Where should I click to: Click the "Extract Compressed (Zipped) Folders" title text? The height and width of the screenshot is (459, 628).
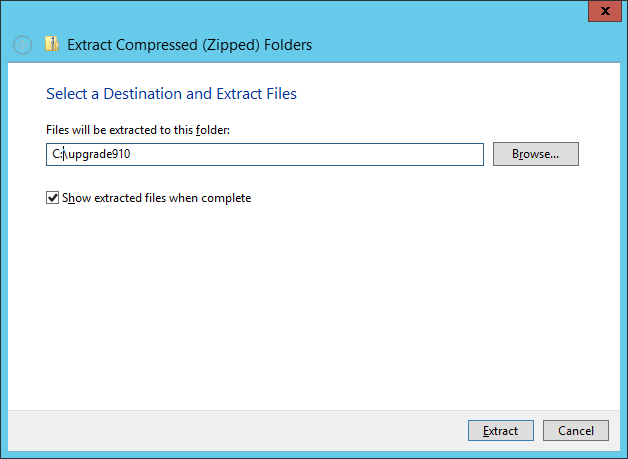189,45
